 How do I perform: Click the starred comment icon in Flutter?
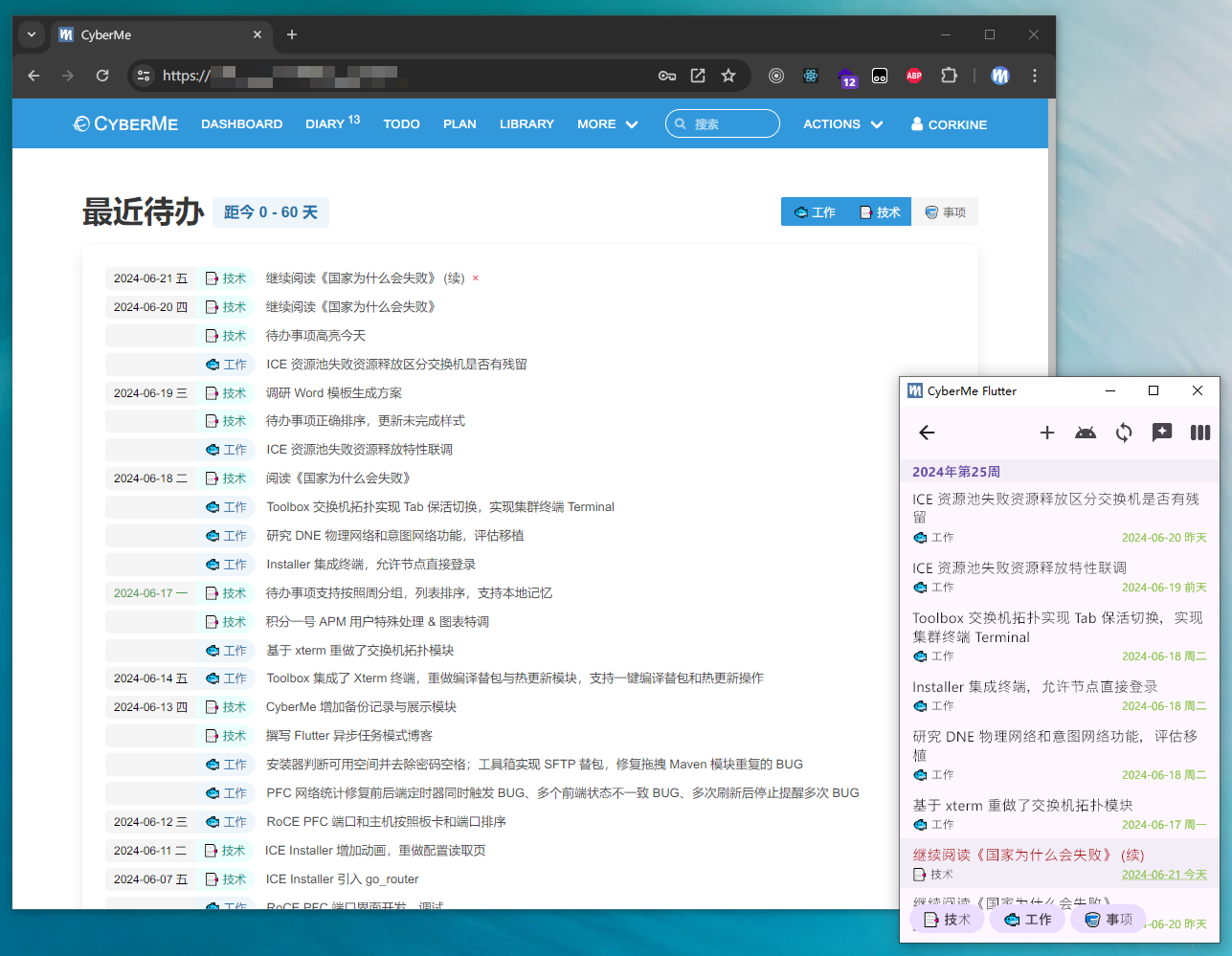tap(1162, 433)
